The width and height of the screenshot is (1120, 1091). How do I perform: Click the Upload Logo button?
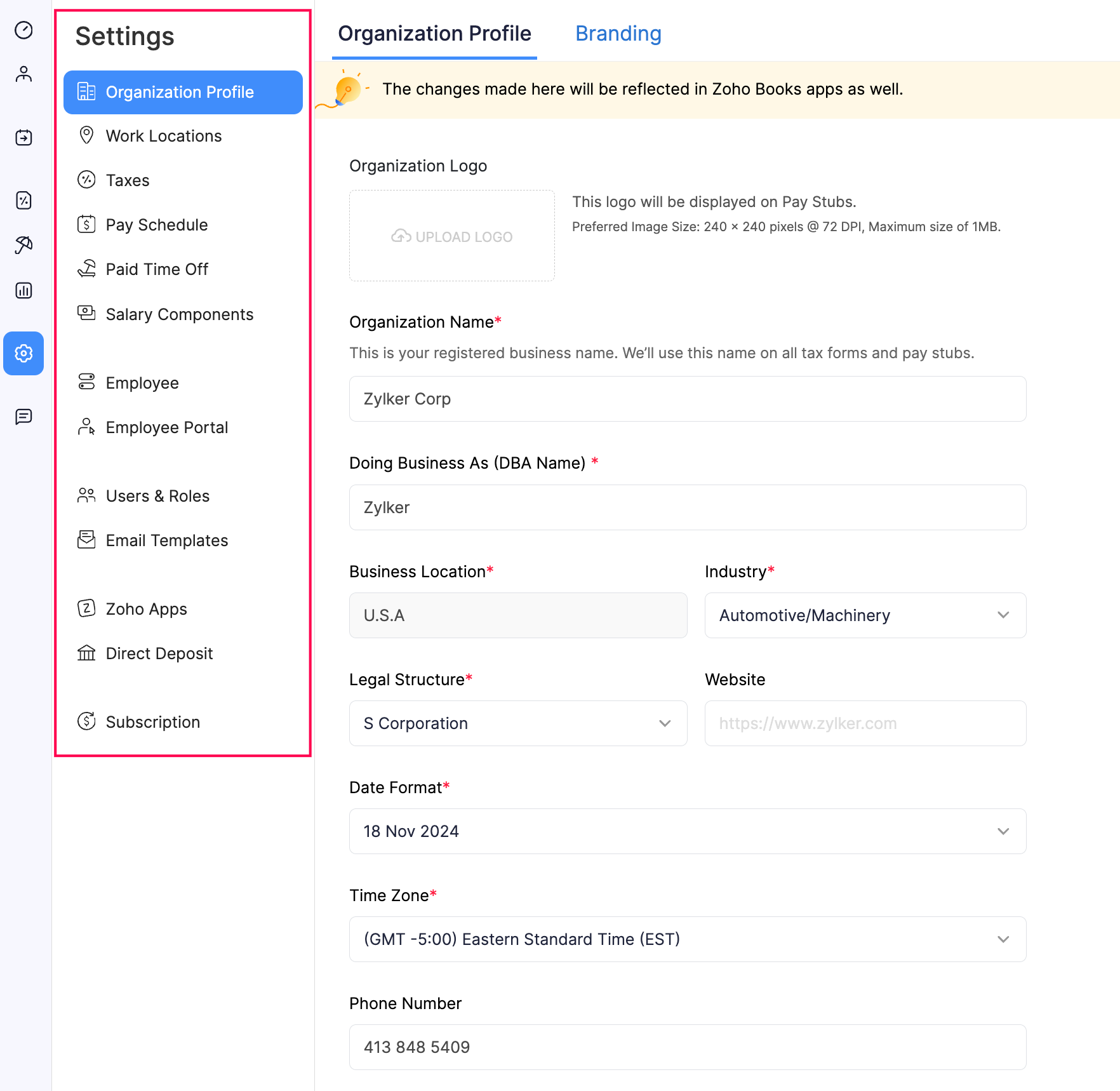pyautogui.click(x=451, y=236)
